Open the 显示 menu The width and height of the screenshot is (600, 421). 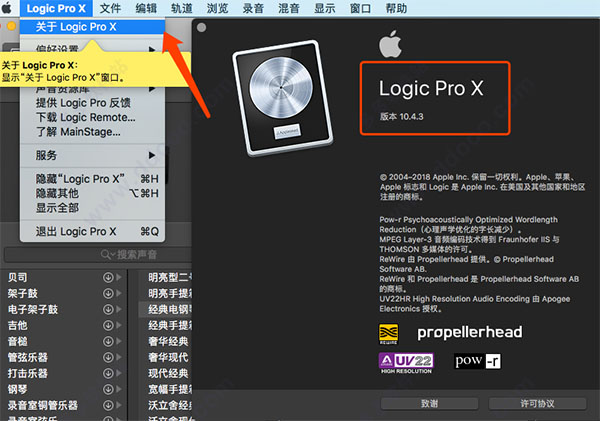coord(324,8)
